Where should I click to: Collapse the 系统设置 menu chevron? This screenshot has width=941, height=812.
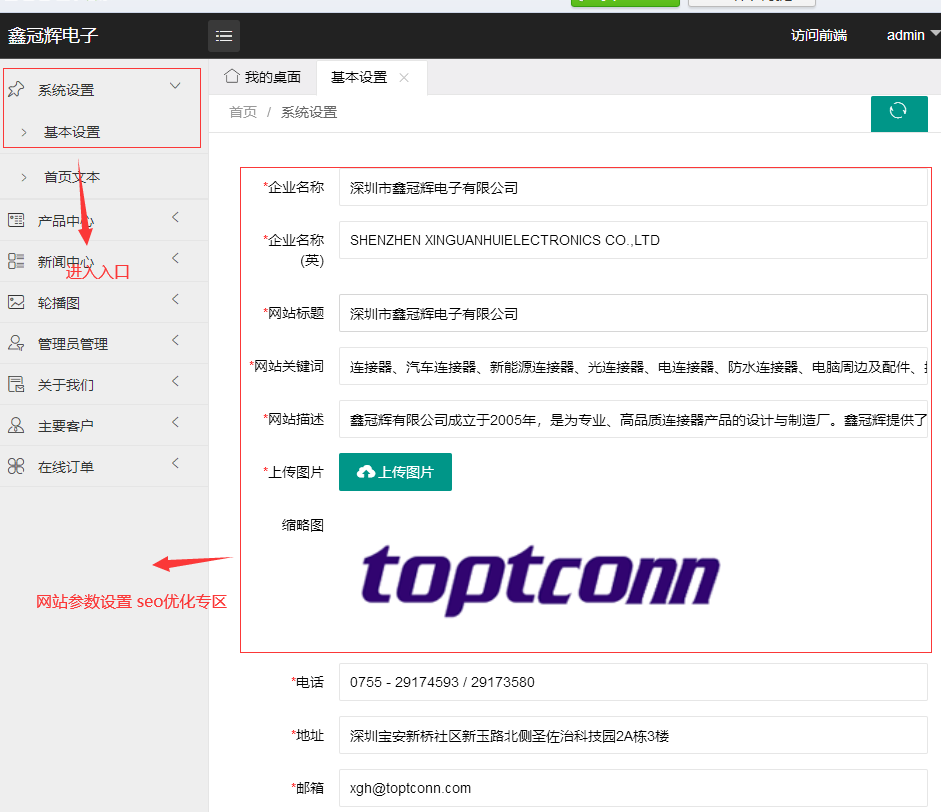coord(175,87)
